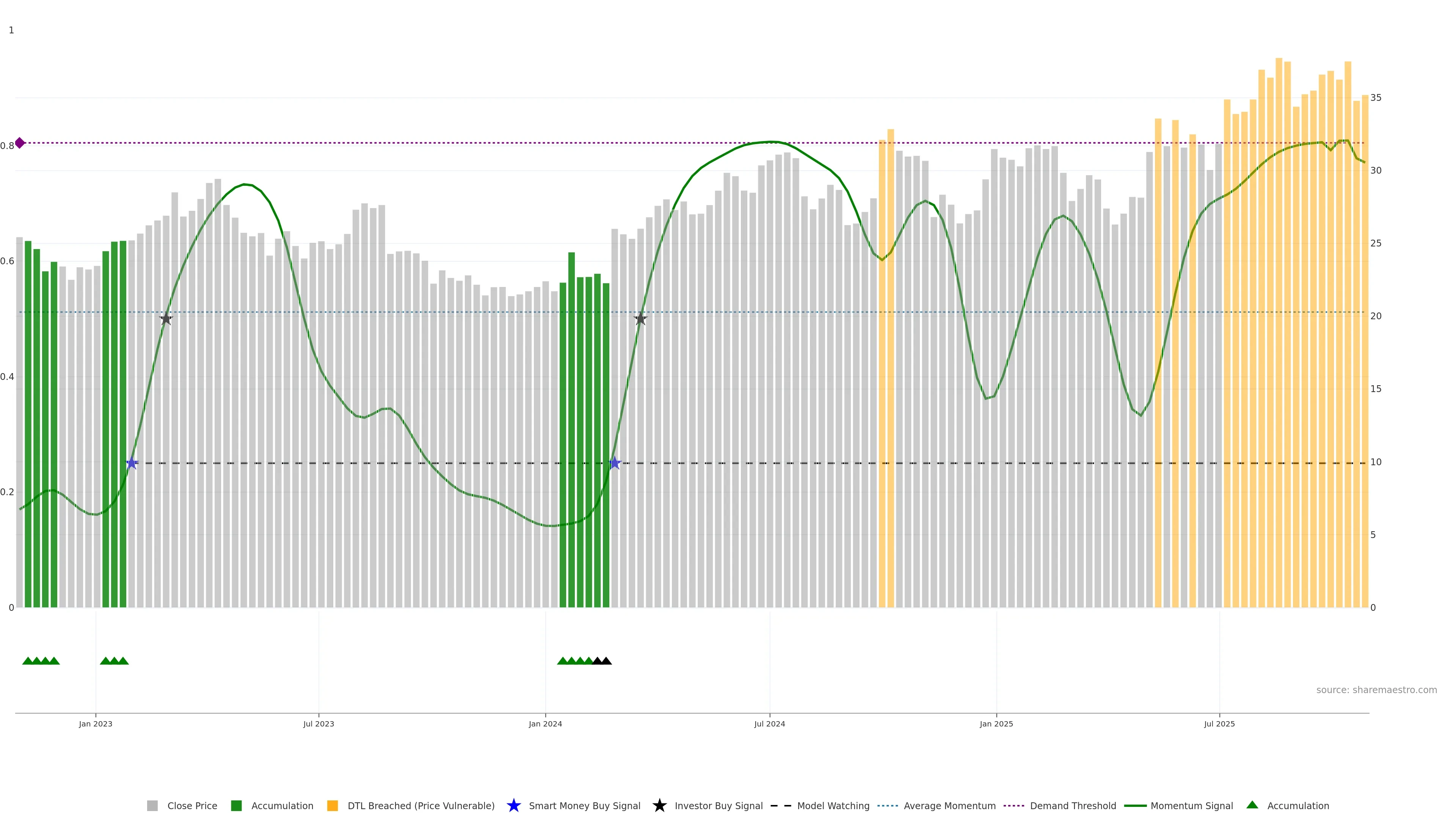Click the Jan 2025 x-axis label

click(x=996, y=723)
